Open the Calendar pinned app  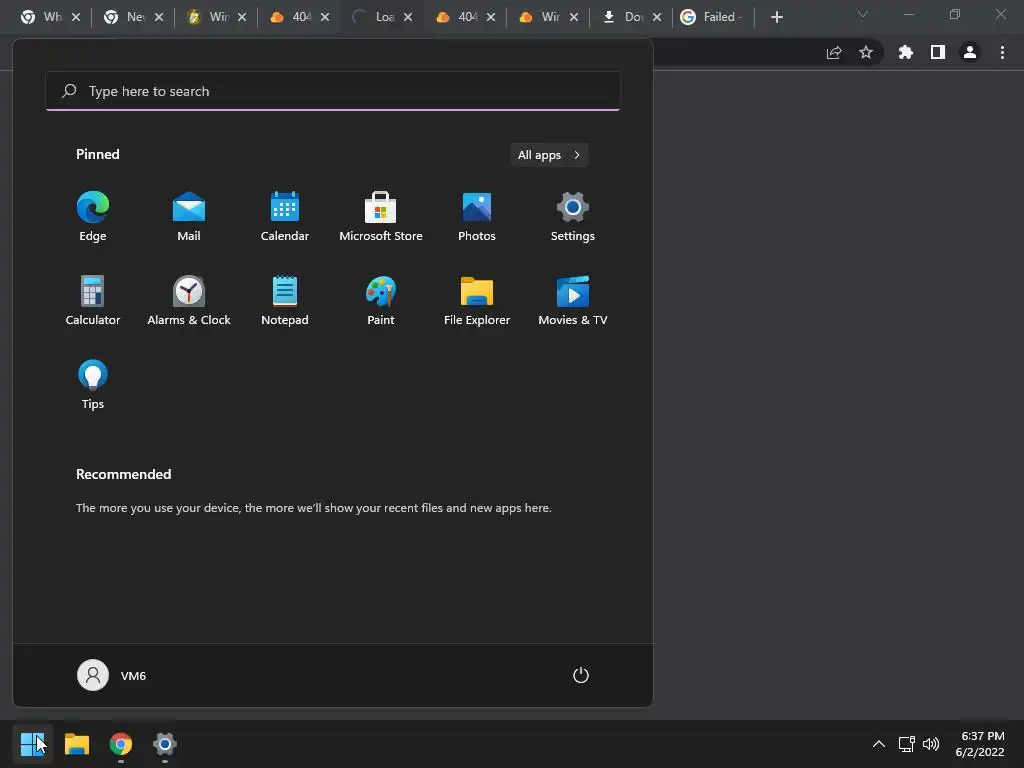pos(285,216)
